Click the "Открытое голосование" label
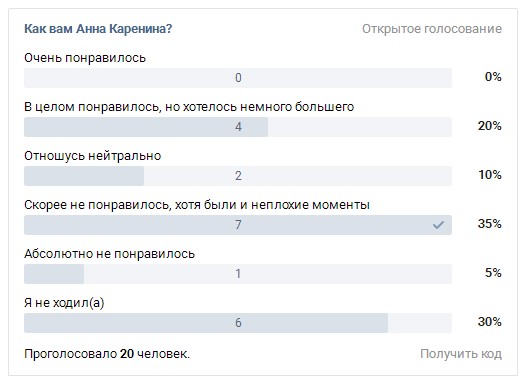The image size is (526, 383). coord(432,29)
